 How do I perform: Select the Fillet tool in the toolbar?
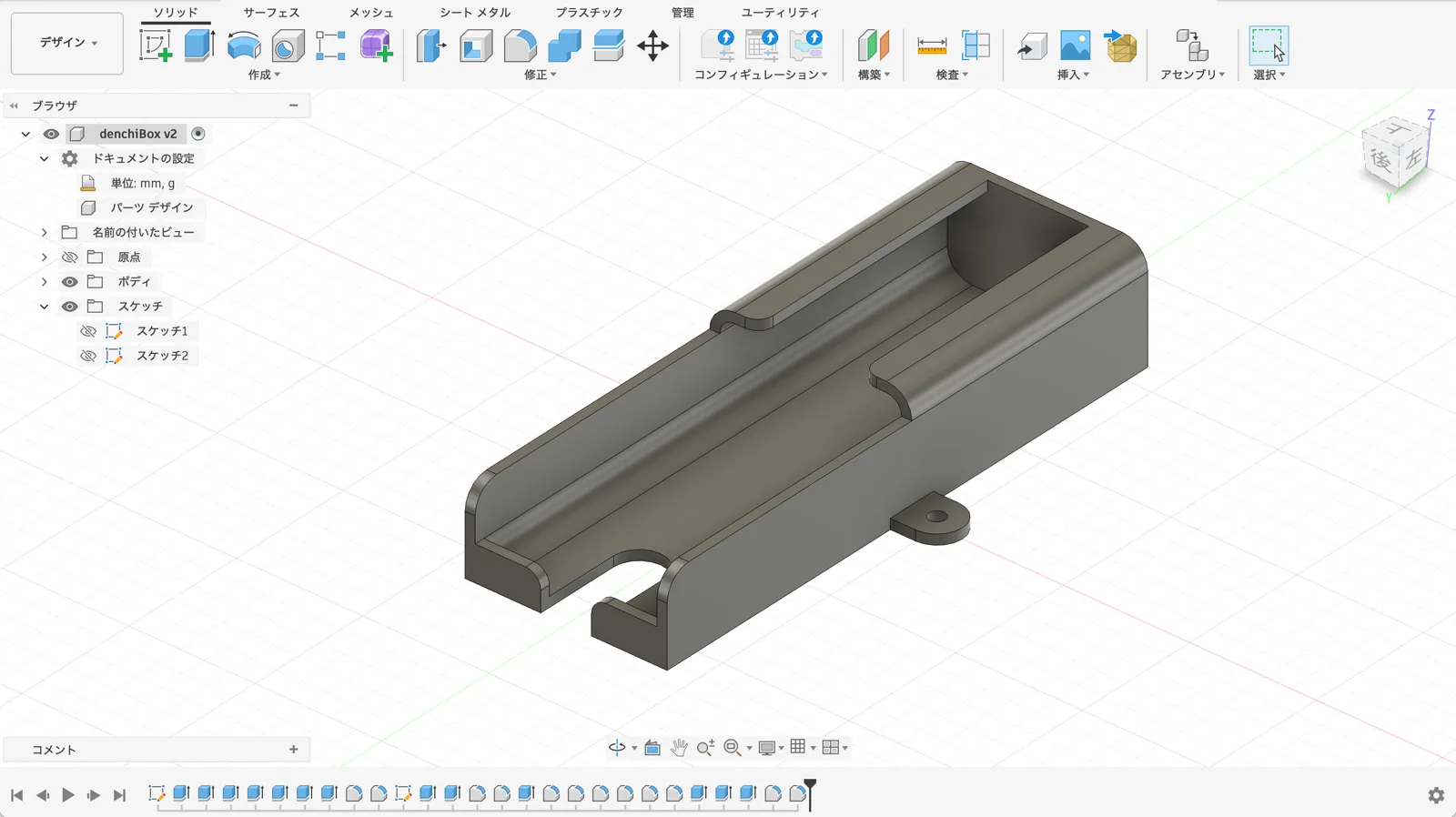coord(520,45)
